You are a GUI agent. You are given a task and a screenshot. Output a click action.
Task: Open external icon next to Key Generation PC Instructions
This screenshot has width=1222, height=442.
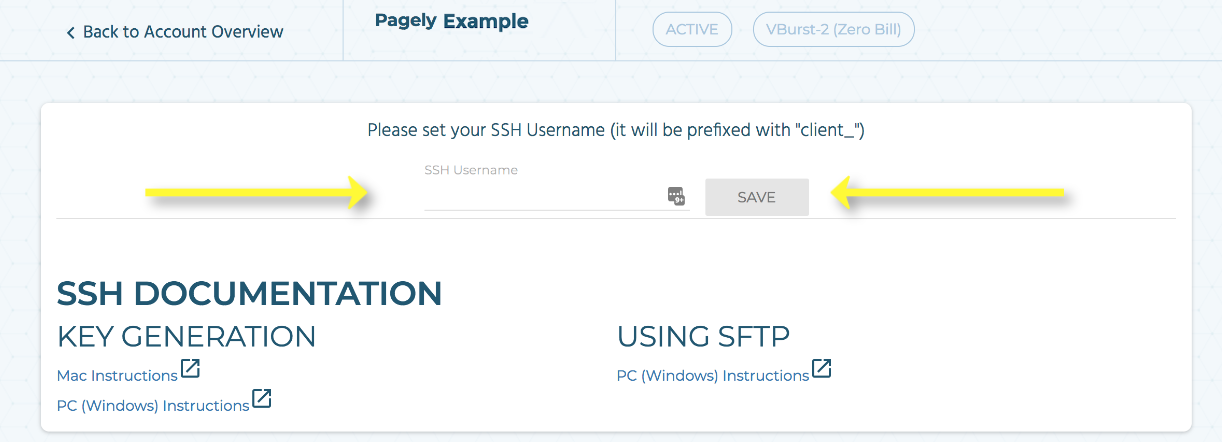[x=262, y=399]
